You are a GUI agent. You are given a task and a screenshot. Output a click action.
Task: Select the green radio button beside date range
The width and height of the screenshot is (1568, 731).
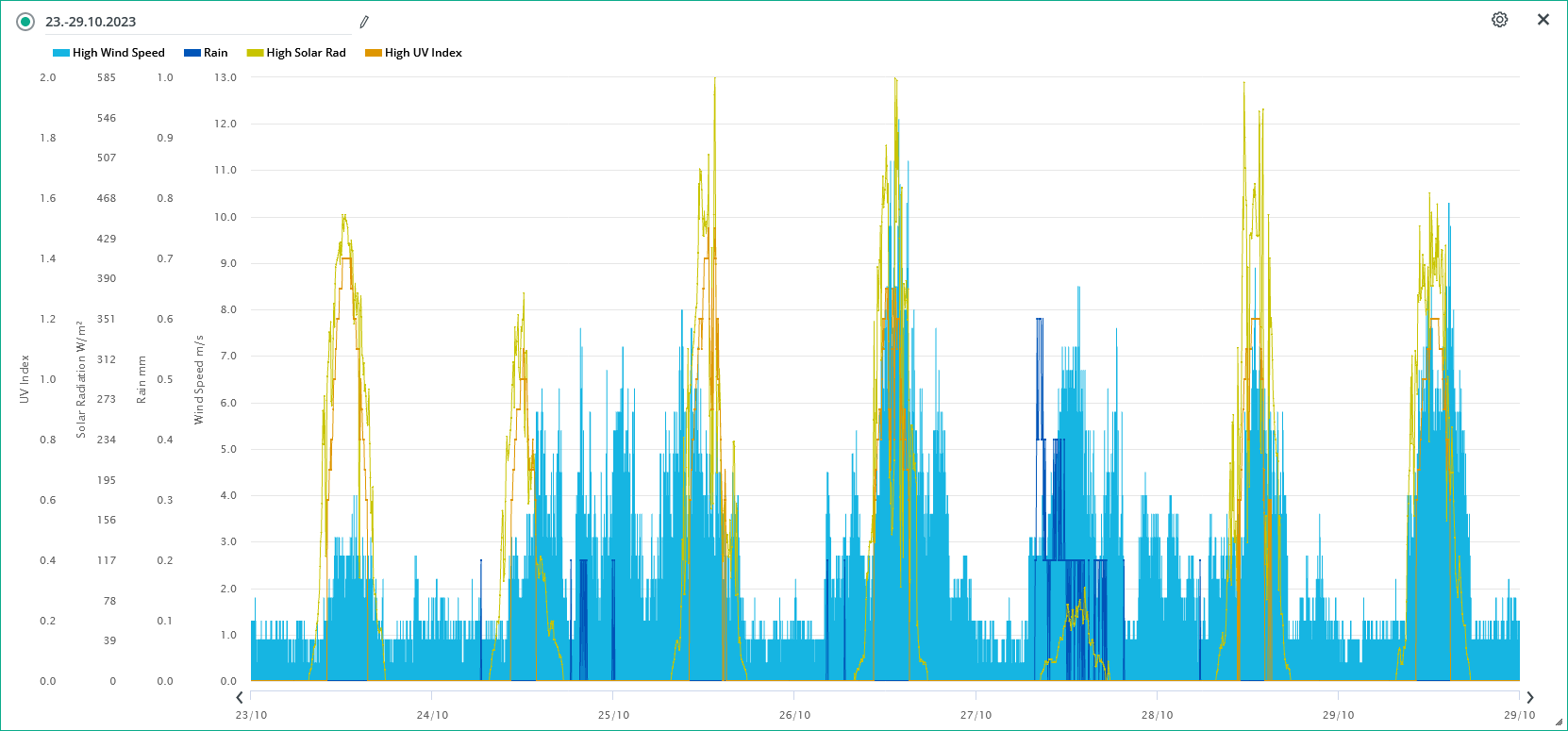pos(25,22)
